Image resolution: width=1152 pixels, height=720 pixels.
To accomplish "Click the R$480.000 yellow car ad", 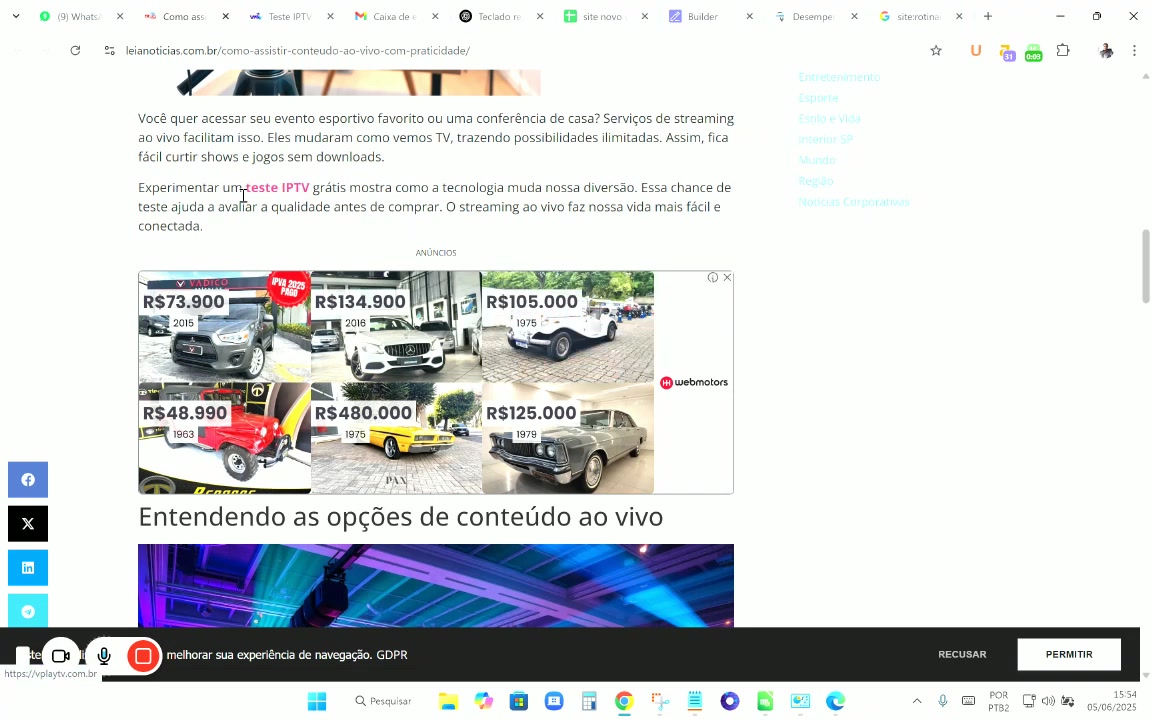I will coord(396,438).
